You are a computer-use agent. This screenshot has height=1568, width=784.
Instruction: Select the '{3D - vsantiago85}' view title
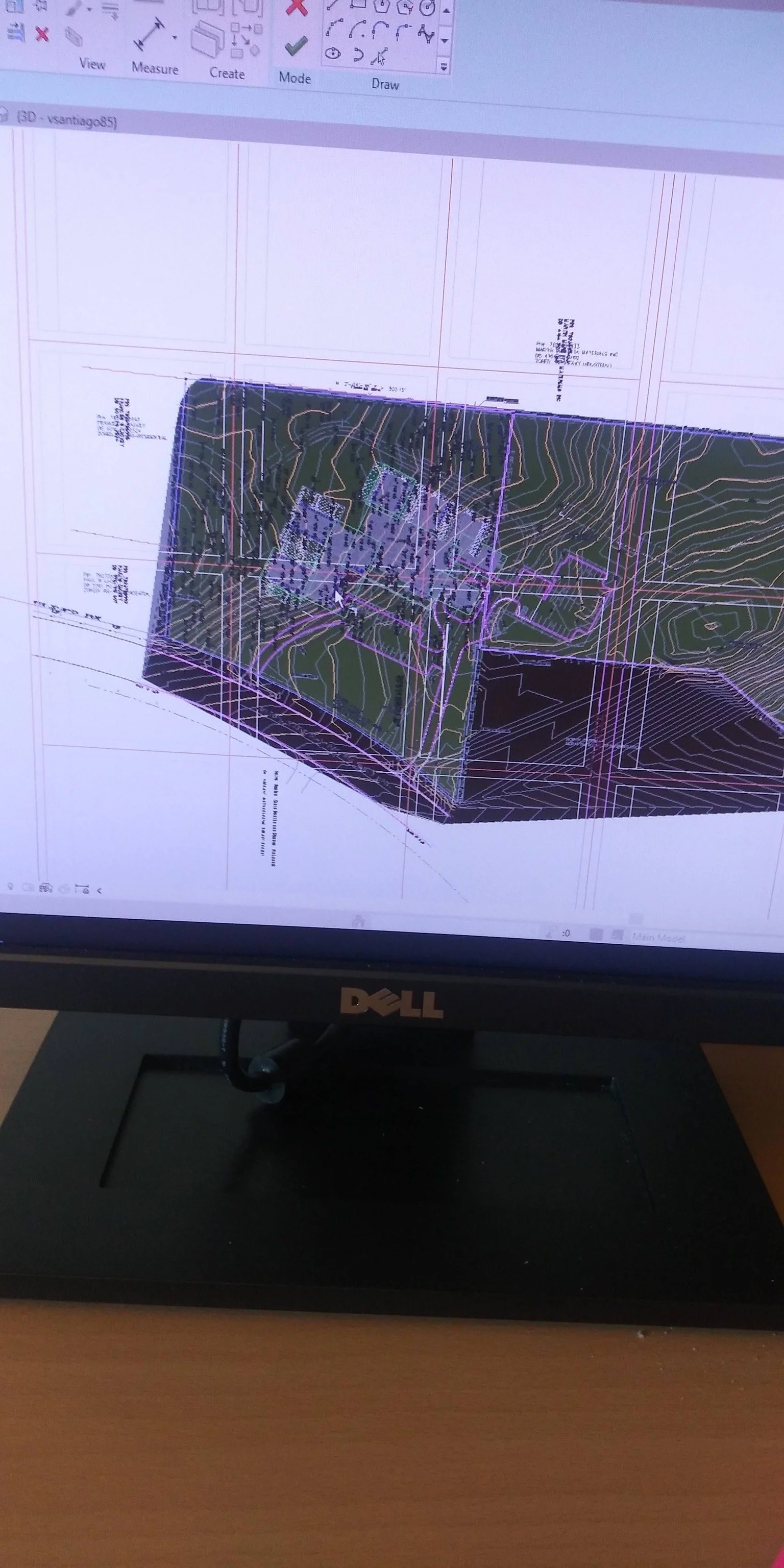pos(66,120)
